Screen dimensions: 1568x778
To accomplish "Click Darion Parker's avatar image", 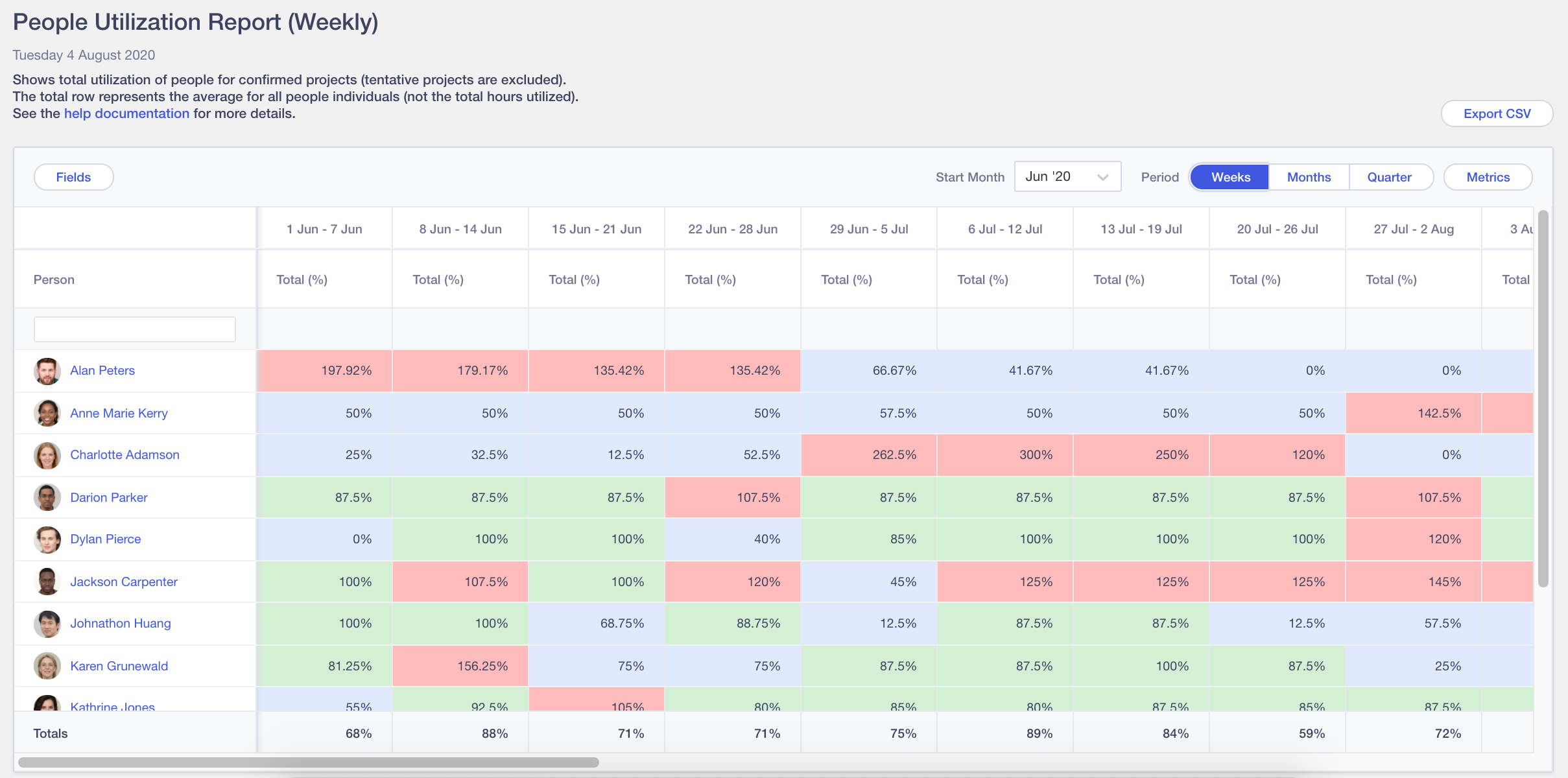I will click(x=47, y=497).
